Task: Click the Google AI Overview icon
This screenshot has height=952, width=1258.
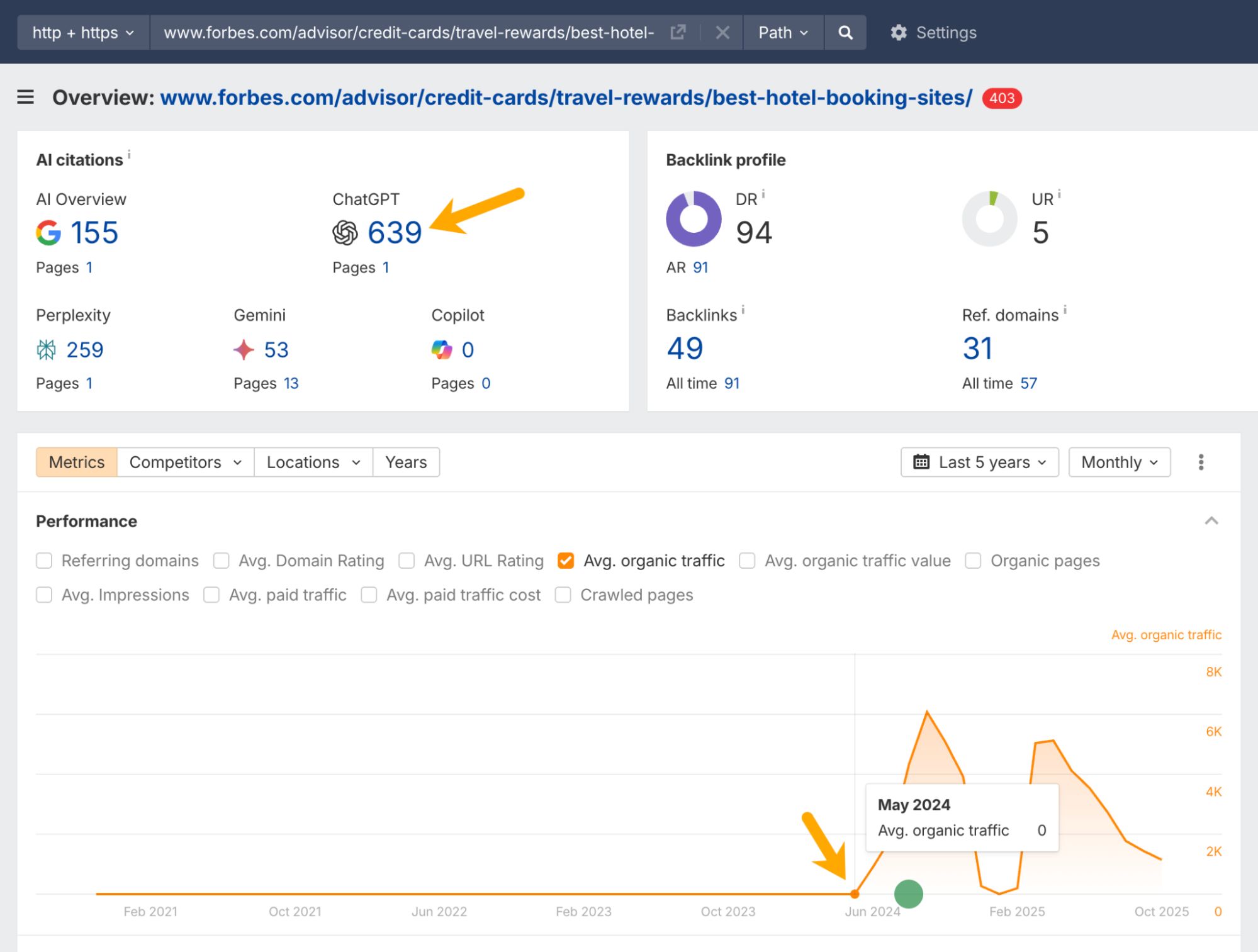Action: (x=50, y=233)
